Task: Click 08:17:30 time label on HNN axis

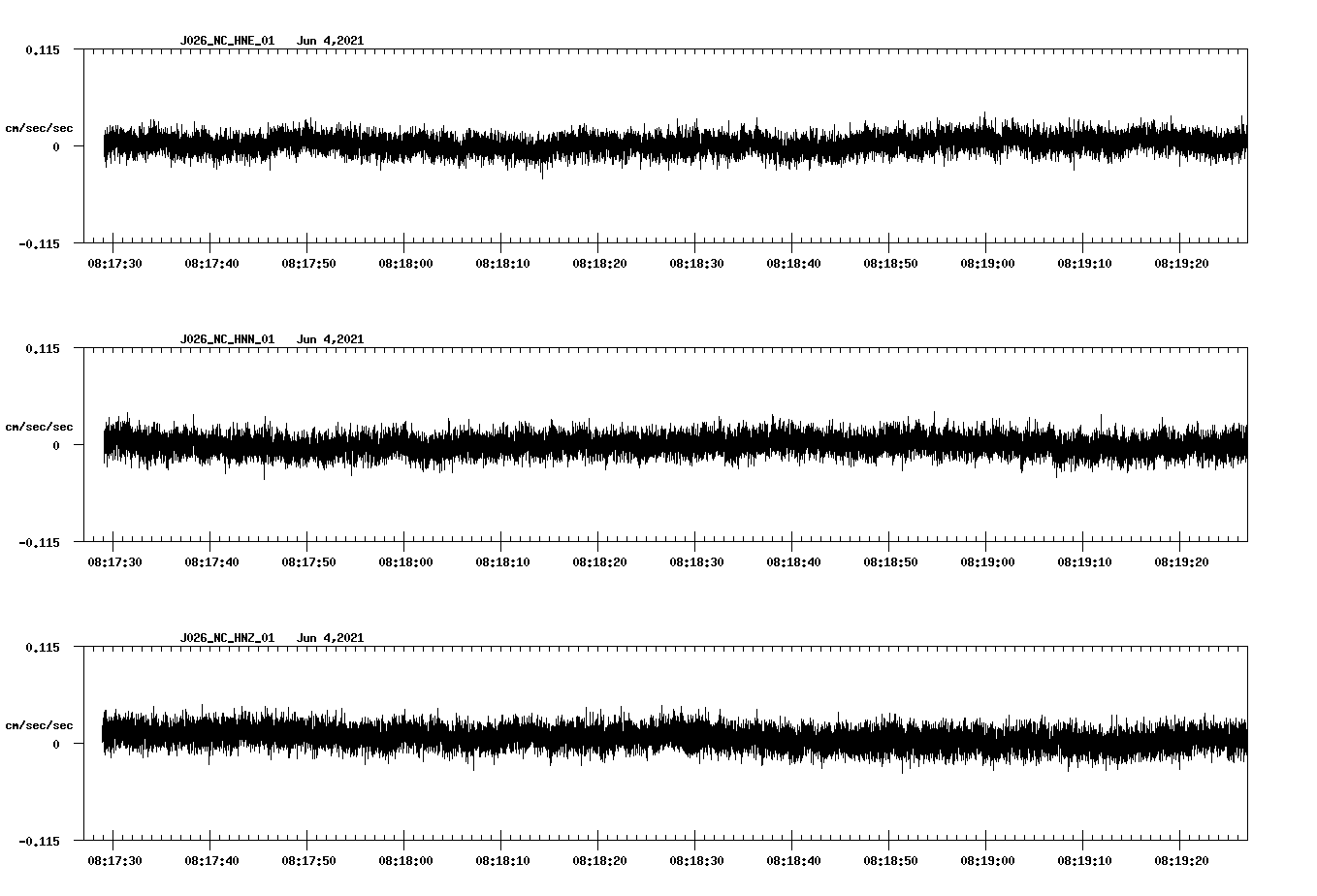Action: 114,561
